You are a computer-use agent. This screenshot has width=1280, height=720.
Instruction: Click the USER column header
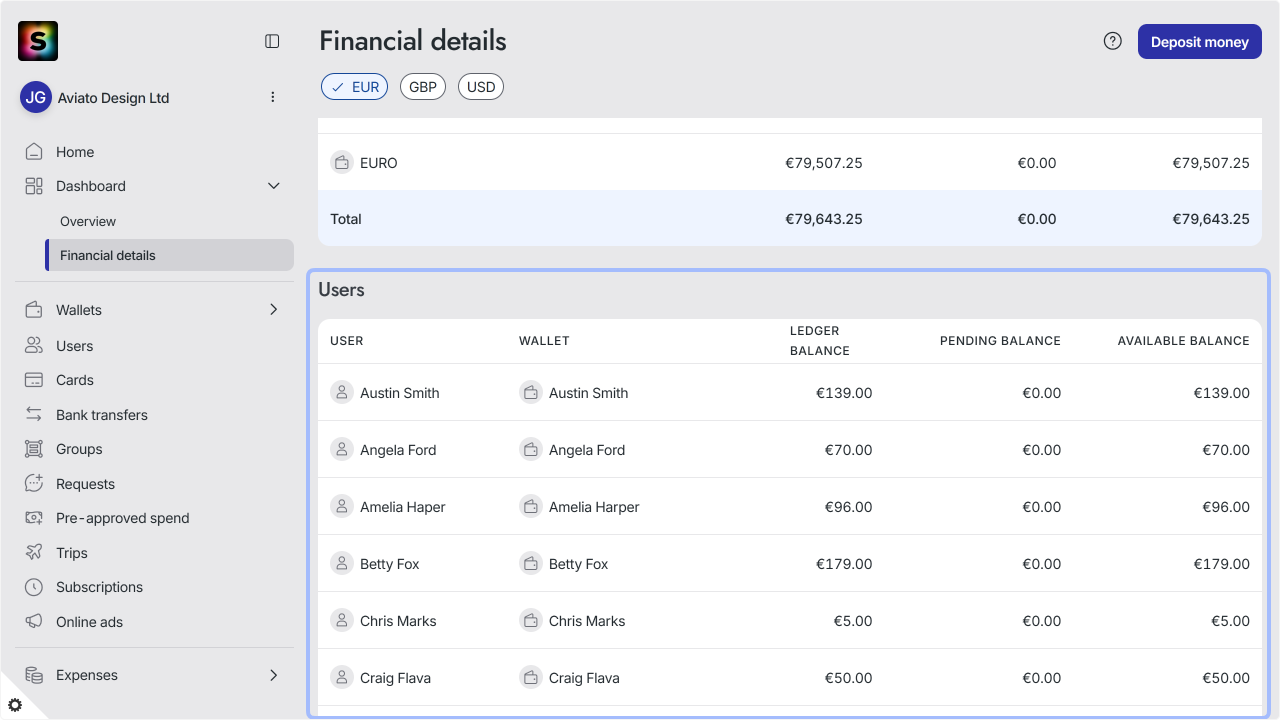pyautogui.click(x=347, y=341)
